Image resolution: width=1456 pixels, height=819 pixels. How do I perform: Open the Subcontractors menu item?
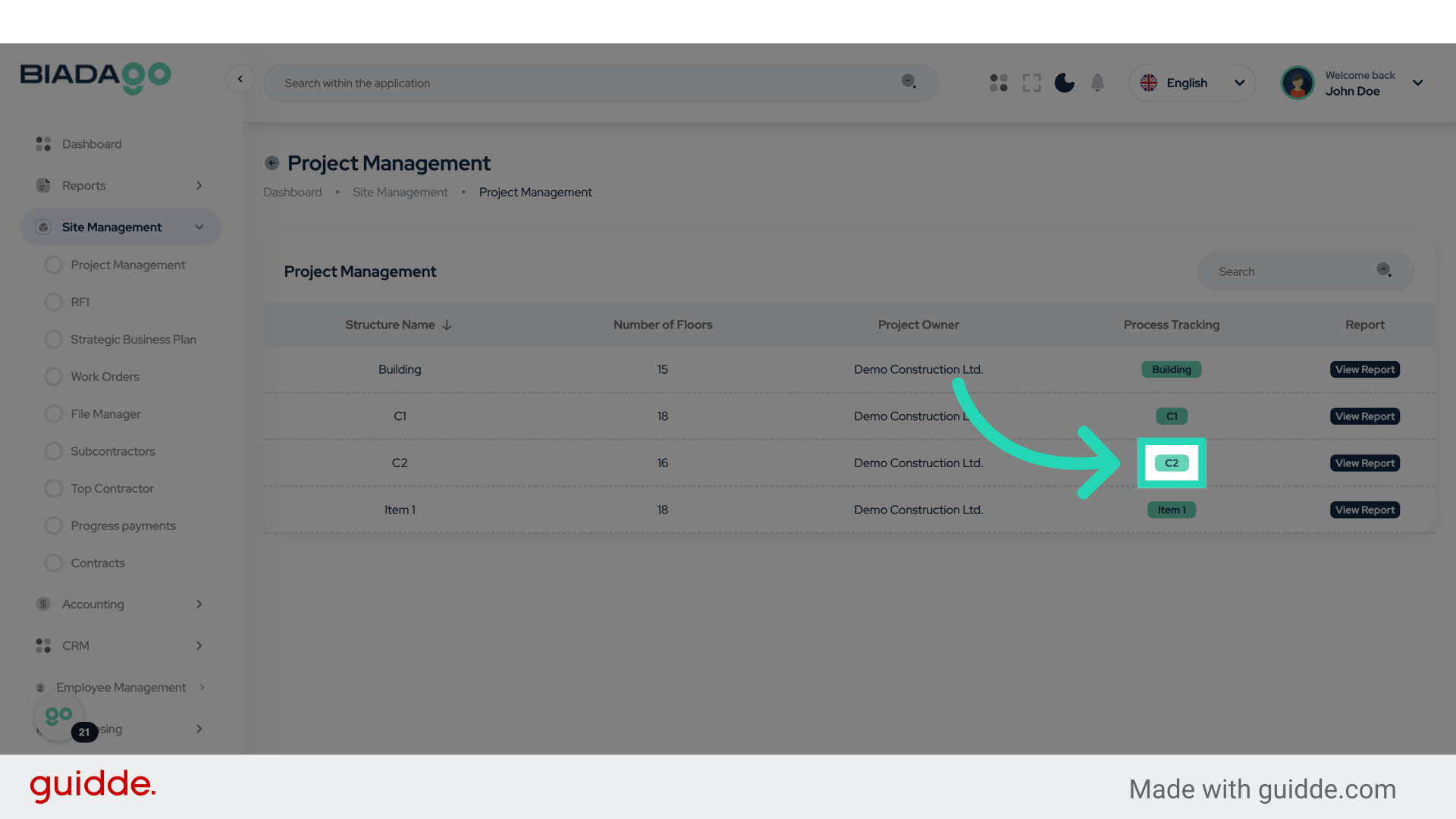coord(112,451)
